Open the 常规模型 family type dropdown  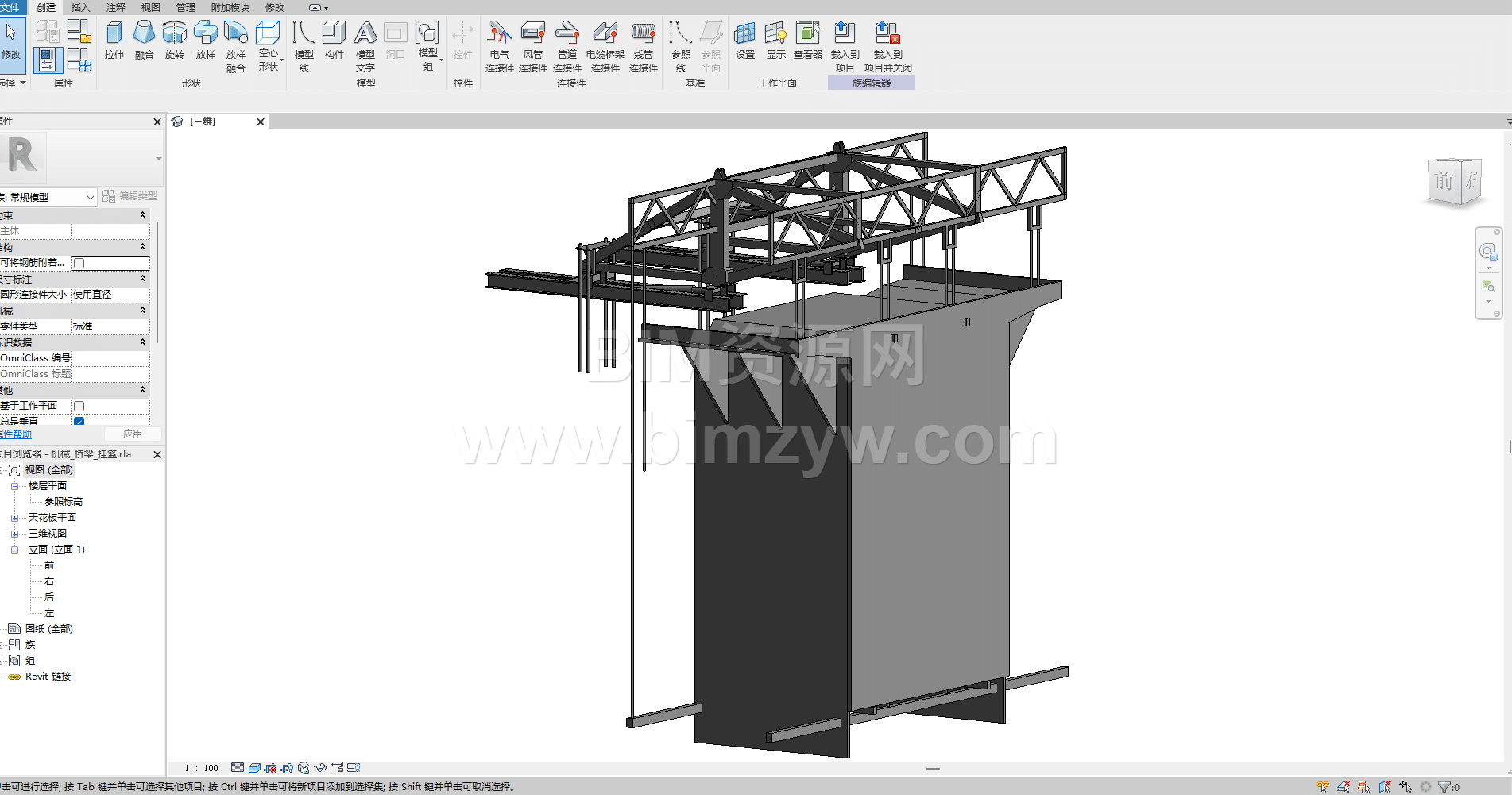pyautogui.click(x=49, y=197)
